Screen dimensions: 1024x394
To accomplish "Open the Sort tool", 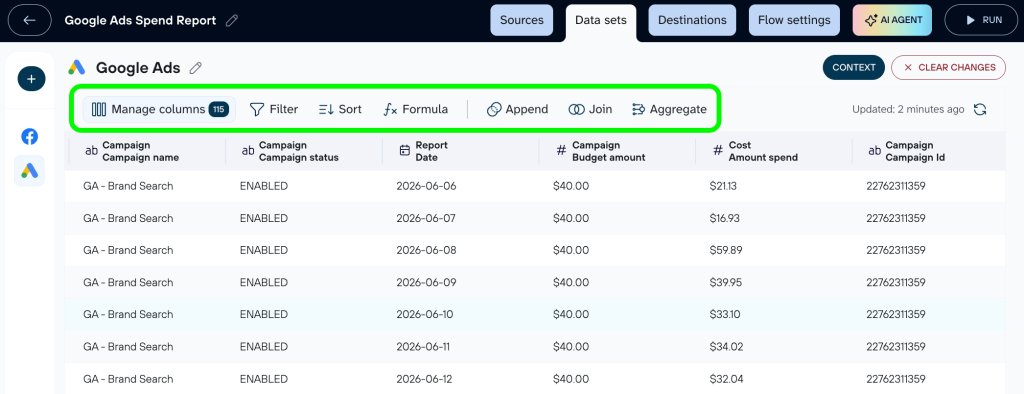I will click(340, 109).
